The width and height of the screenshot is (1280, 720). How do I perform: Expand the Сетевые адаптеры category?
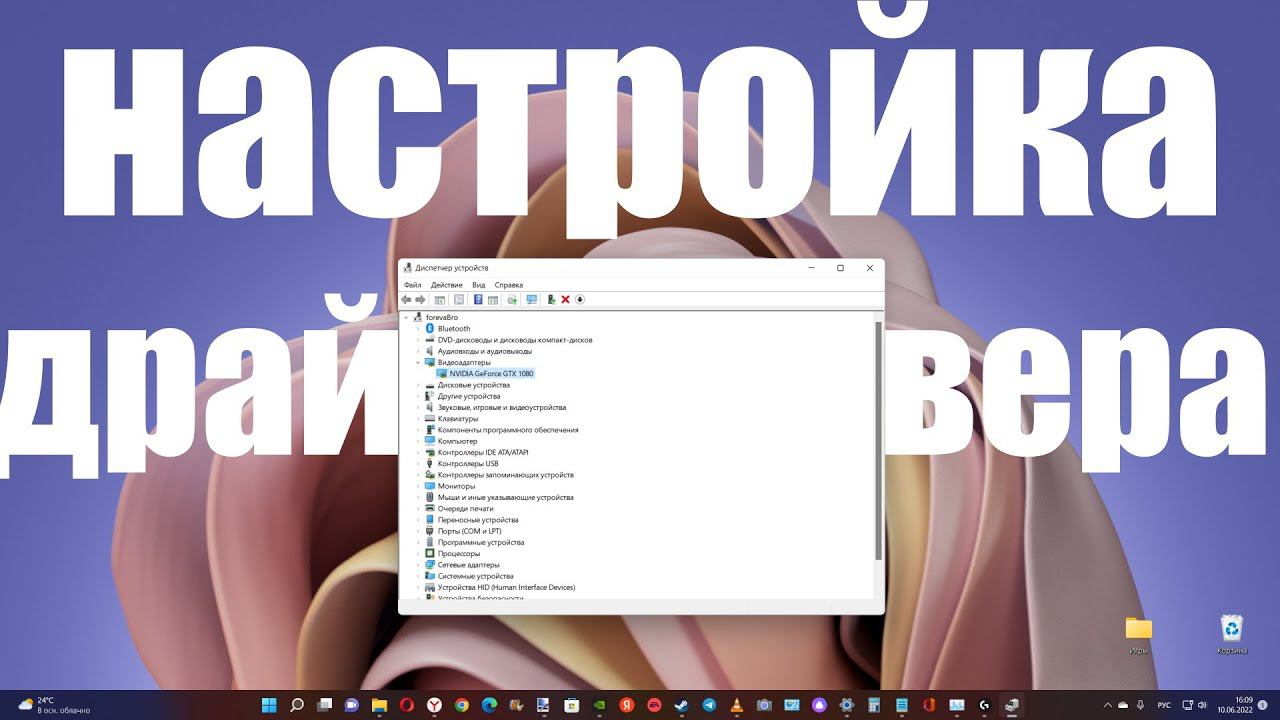tap(418, 565)
